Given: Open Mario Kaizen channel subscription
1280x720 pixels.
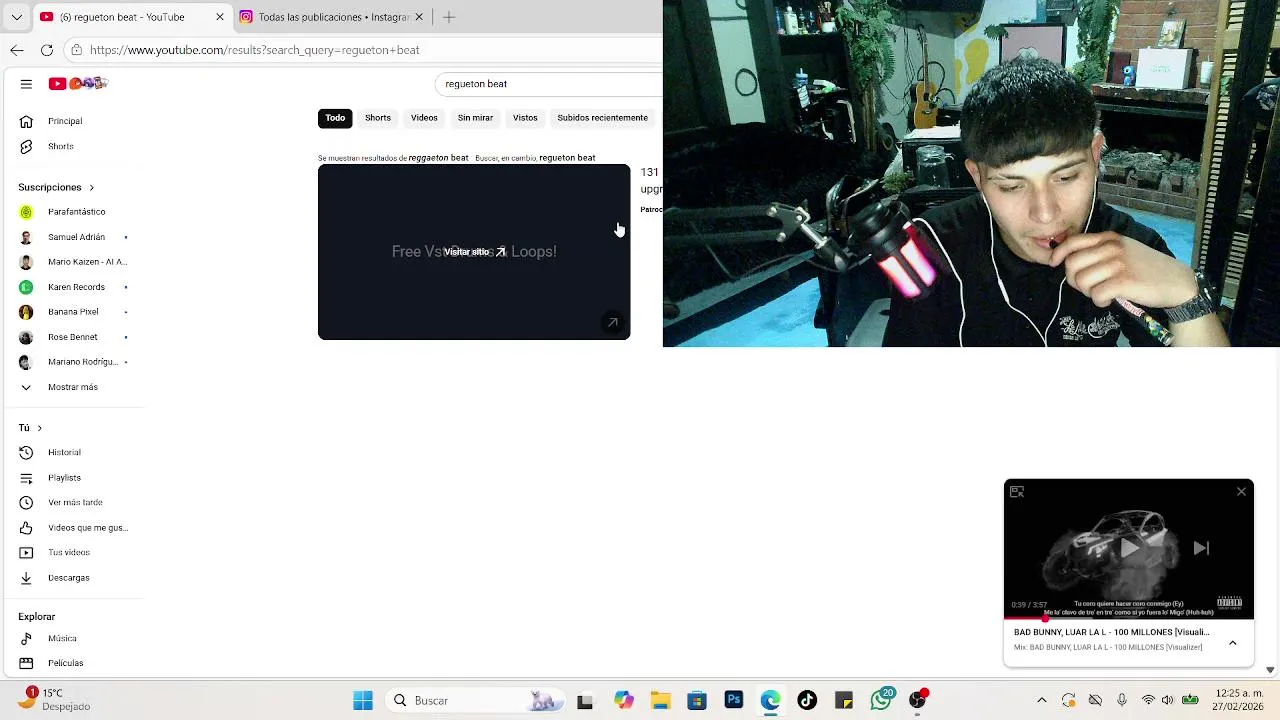Looking at the screenshot, I should (72, 262).
